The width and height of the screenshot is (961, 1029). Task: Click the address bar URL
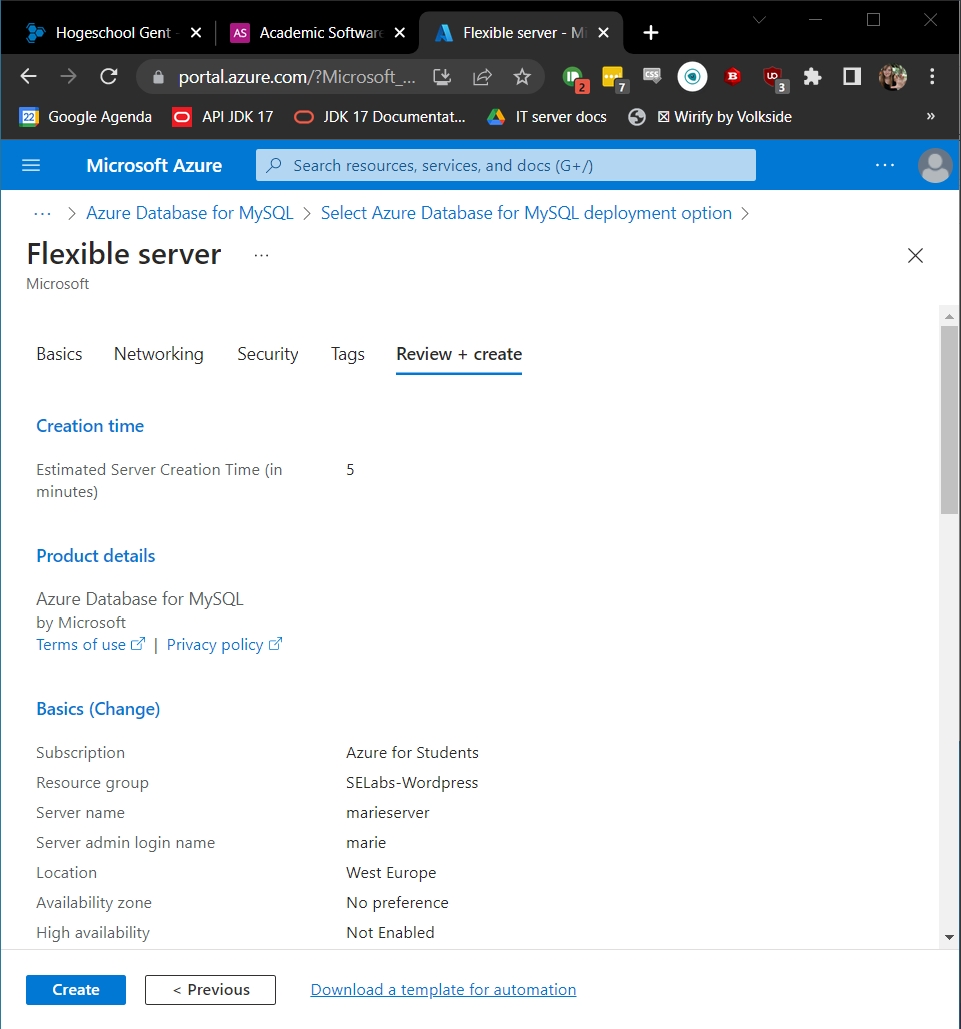(x=297, y=77)
